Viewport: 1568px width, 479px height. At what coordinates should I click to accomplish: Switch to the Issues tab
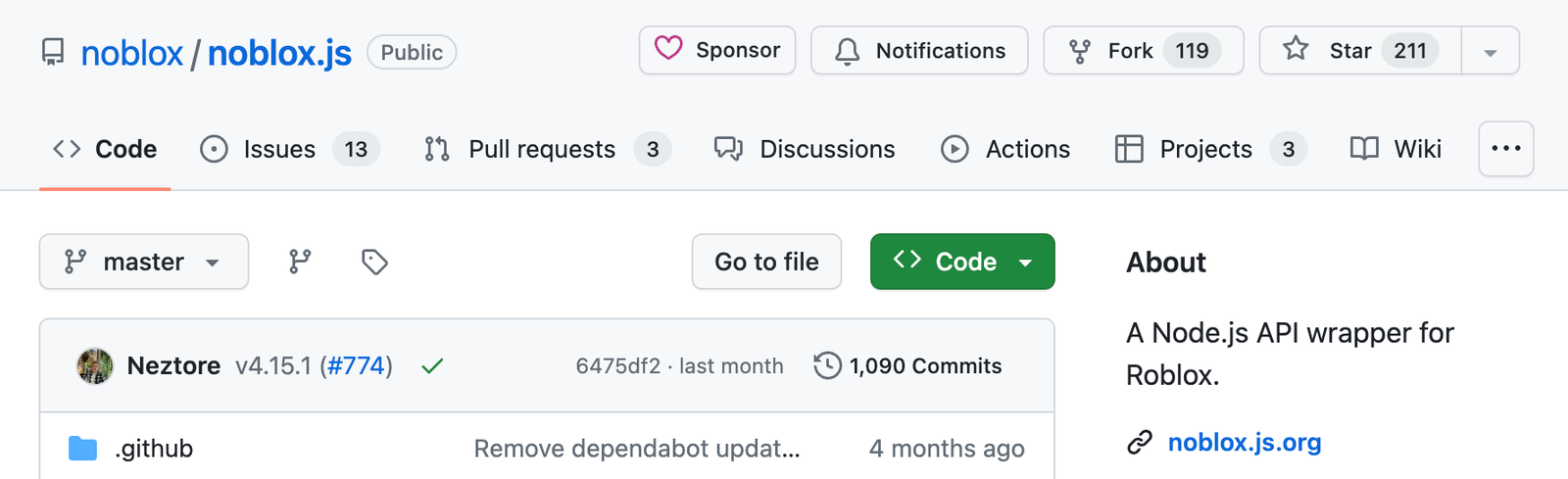point(289,149)
